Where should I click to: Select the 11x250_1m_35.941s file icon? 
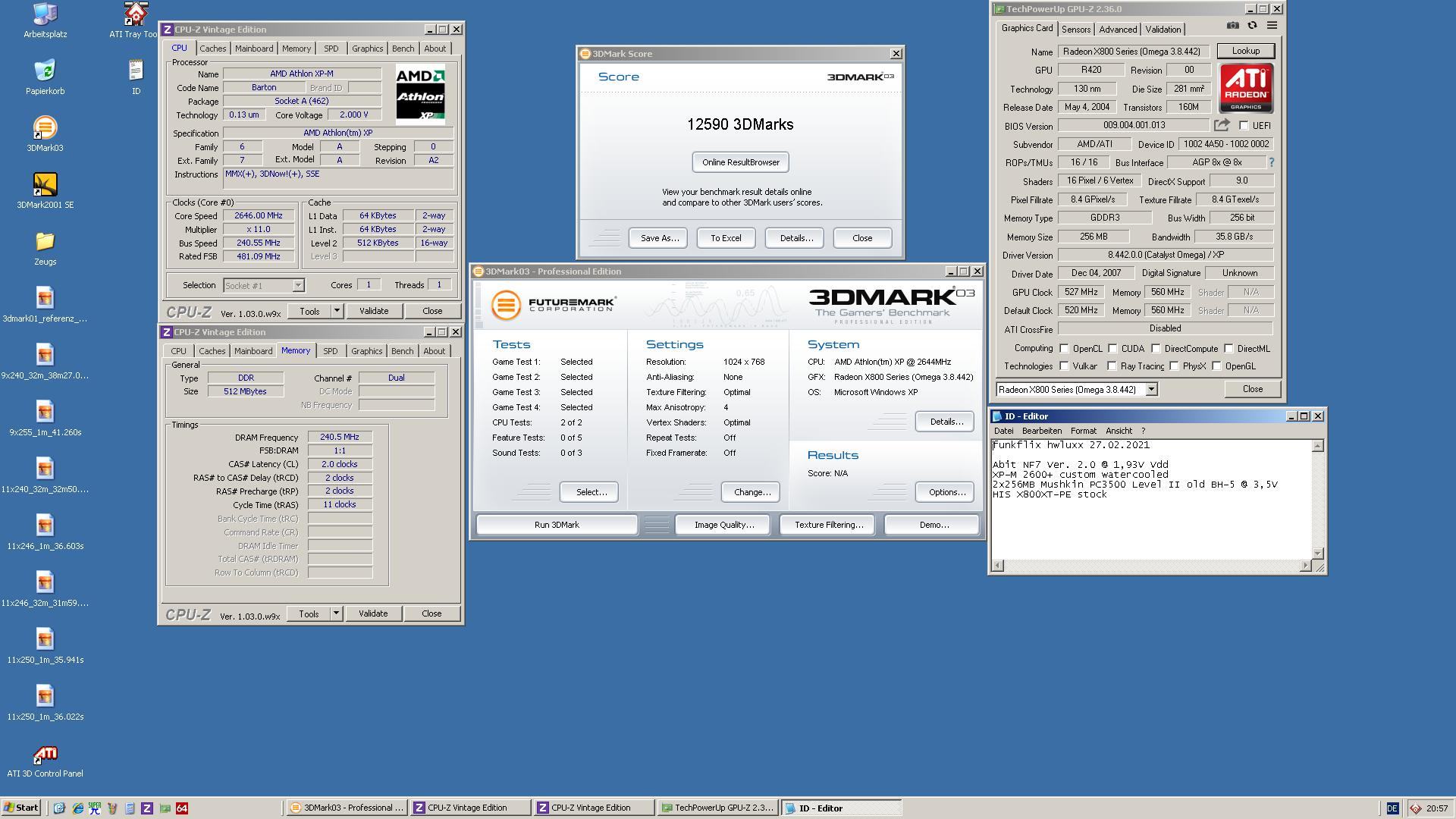tap(45, 646)
